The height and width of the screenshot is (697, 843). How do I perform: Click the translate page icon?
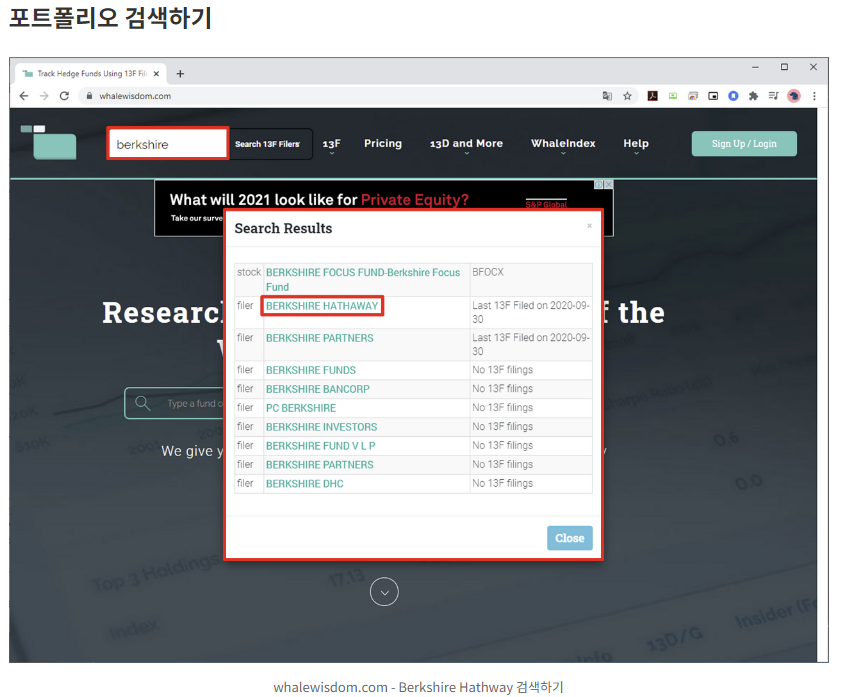click(607, 96)
